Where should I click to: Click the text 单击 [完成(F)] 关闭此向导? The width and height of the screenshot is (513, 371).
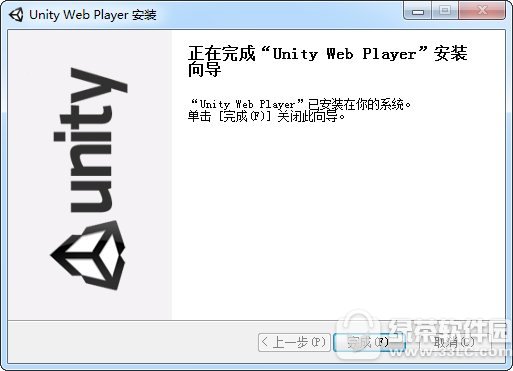[x=266, y=117]
